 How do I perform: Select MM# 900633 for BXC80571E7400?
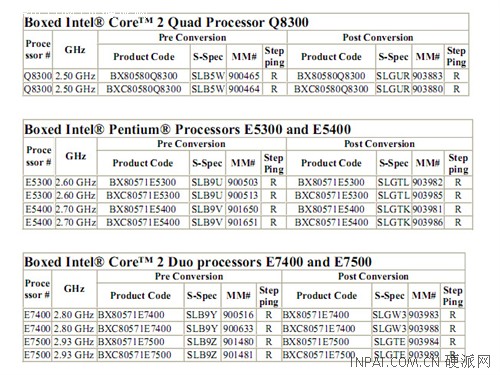coord(238,329)
